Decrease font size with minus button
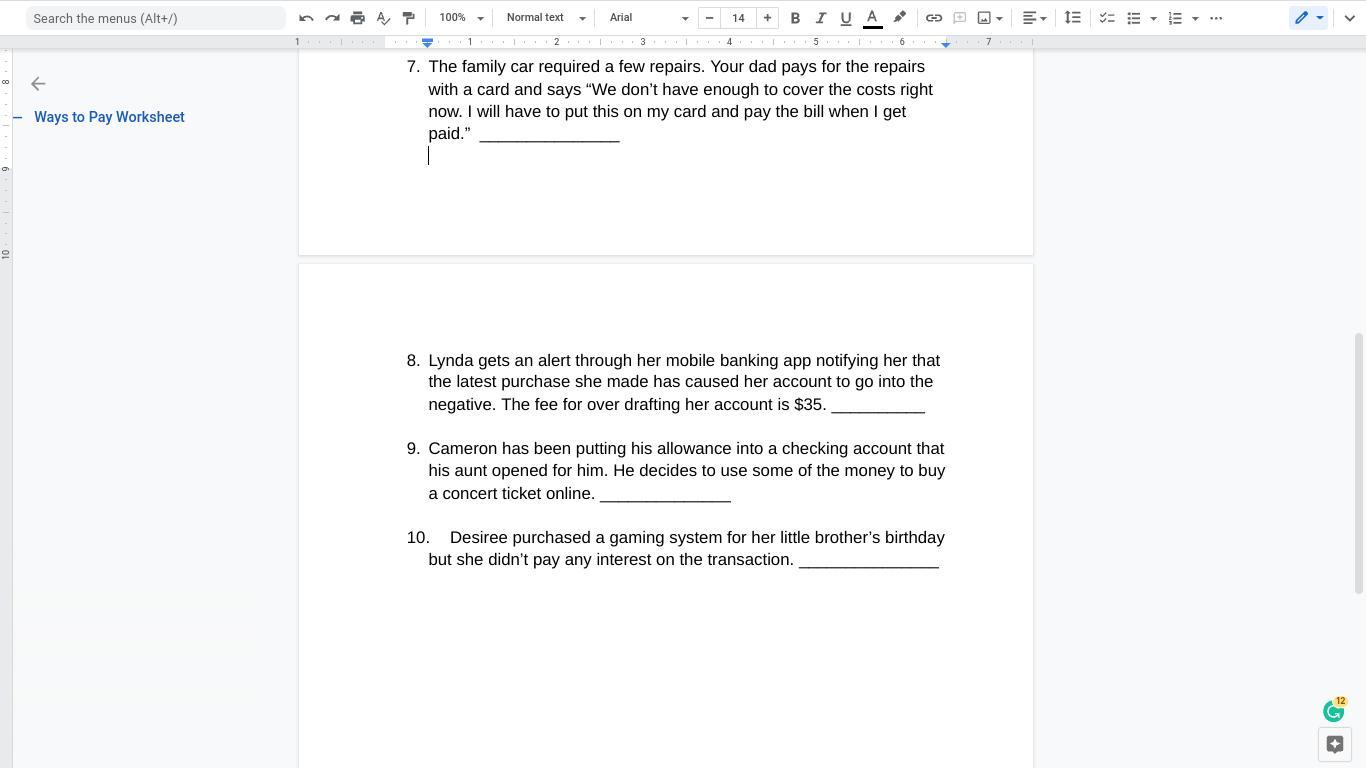 (709, 18)
